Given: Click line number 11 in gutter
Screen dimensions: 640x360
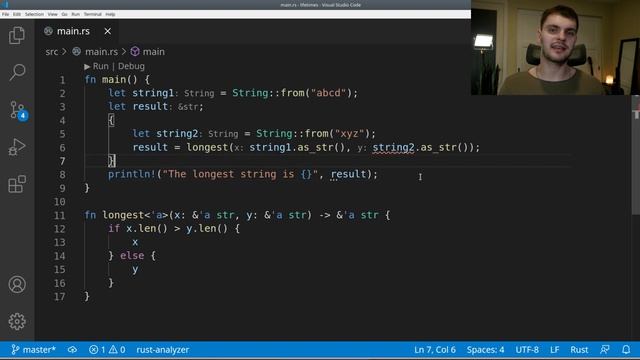Looking at the screenshot, I should 59,215.
